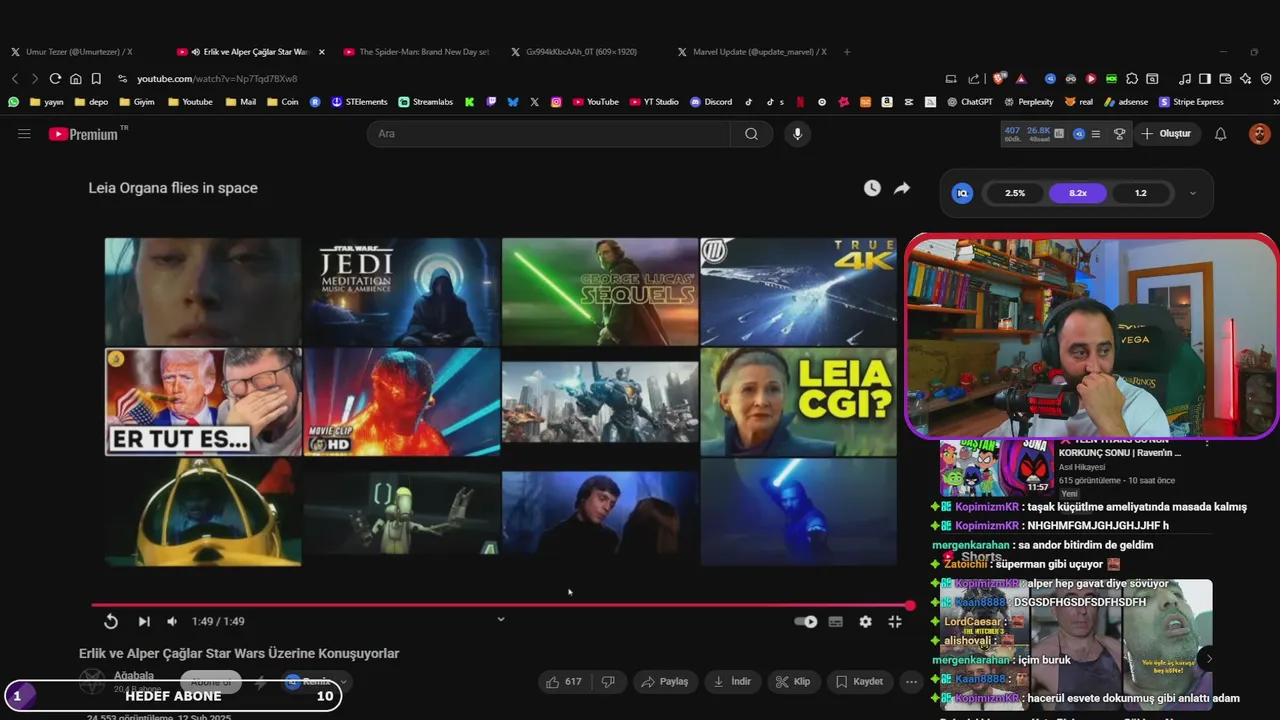Screen dimensions: 1280x720
Task: Expand the chevron below the progress bar
Action: click(501, 619)
